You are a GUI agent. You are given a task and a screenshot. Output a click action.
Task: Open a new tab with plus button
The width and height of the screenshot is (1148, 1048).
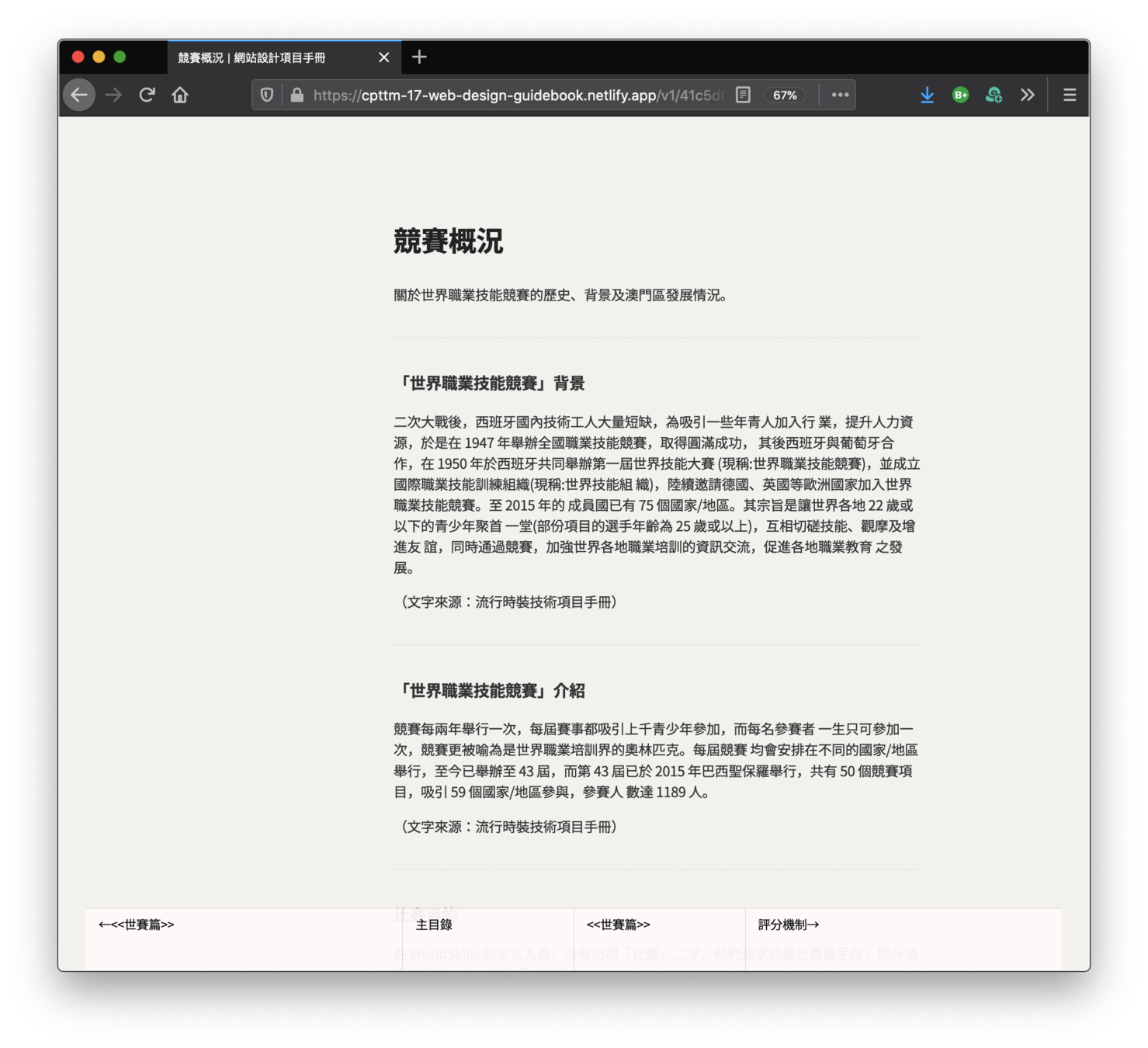[419, 57]
